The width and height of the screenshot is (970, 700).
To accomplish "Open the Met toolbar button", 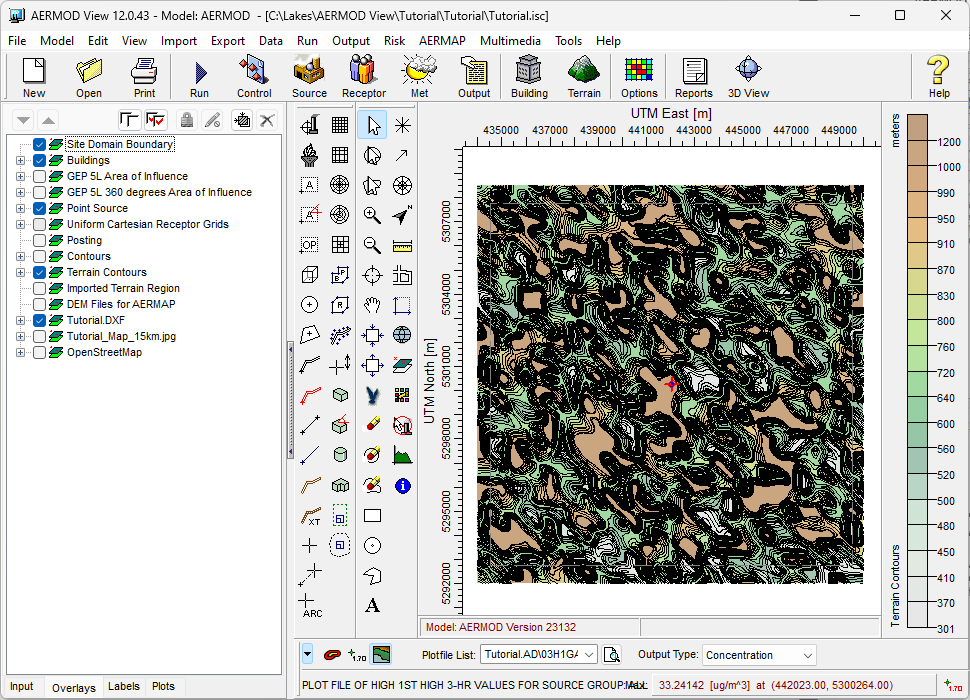I will click(x=419, y=77).
